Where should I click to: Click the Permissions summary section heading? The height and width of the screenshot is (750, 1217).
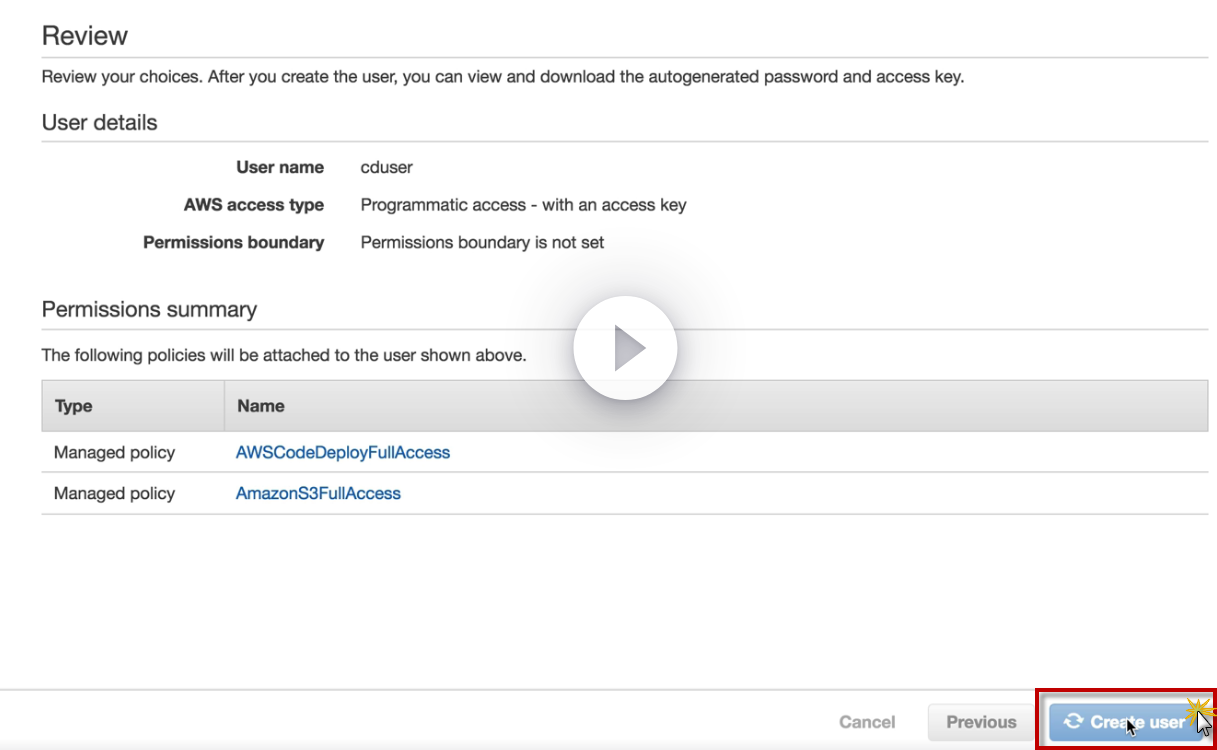tap(149, 310)
